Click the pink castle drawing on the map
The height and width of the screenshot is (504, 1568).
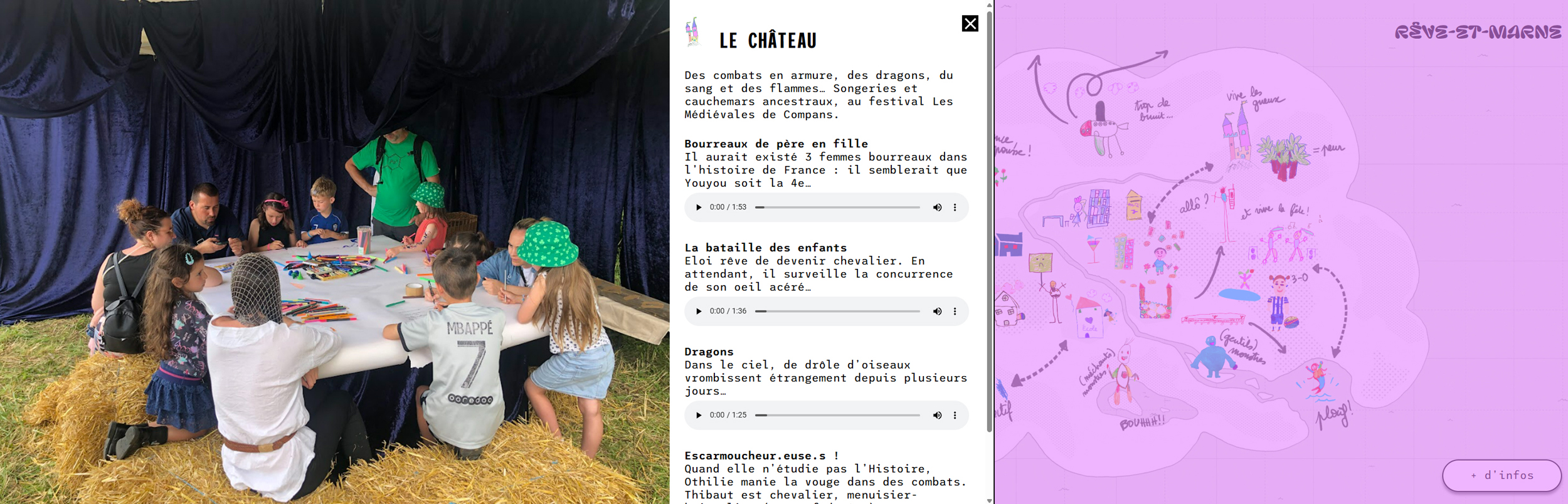(1237, 137)
